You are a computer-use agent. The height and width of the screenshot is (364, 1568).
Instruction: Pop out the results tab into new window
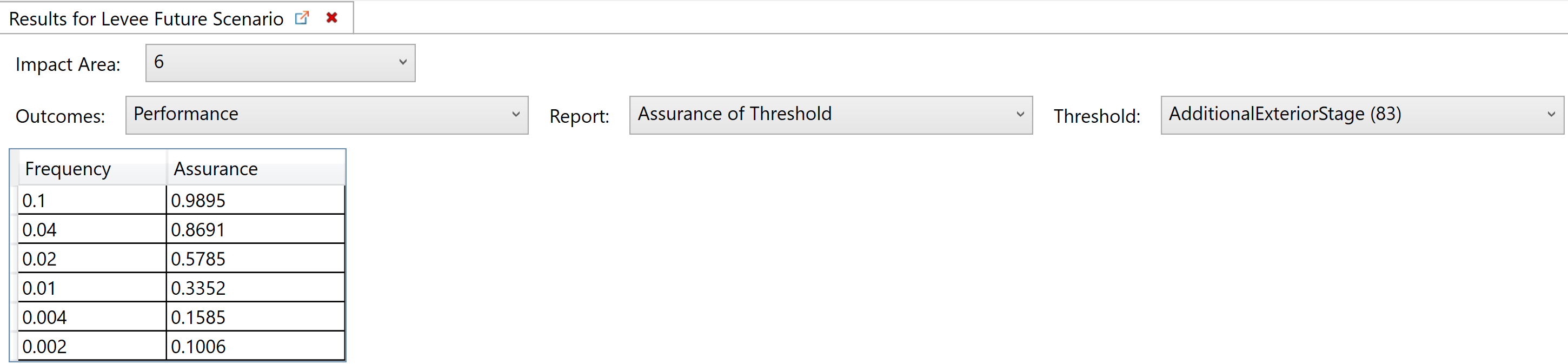[301, 18]
